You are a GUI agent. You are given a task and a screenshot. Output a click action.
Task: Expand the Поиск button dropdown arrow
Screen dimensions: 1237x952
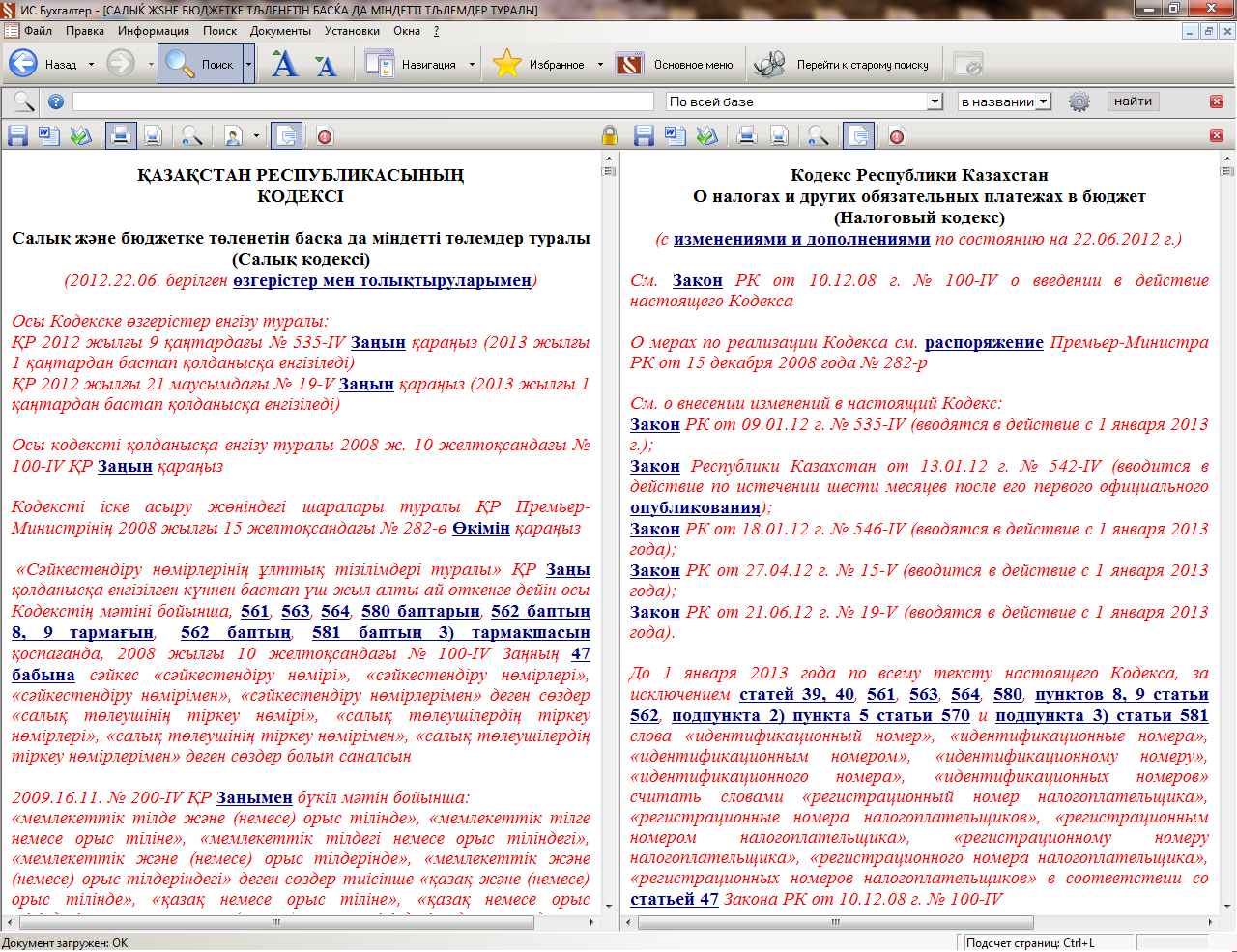[x=248, y=64]
